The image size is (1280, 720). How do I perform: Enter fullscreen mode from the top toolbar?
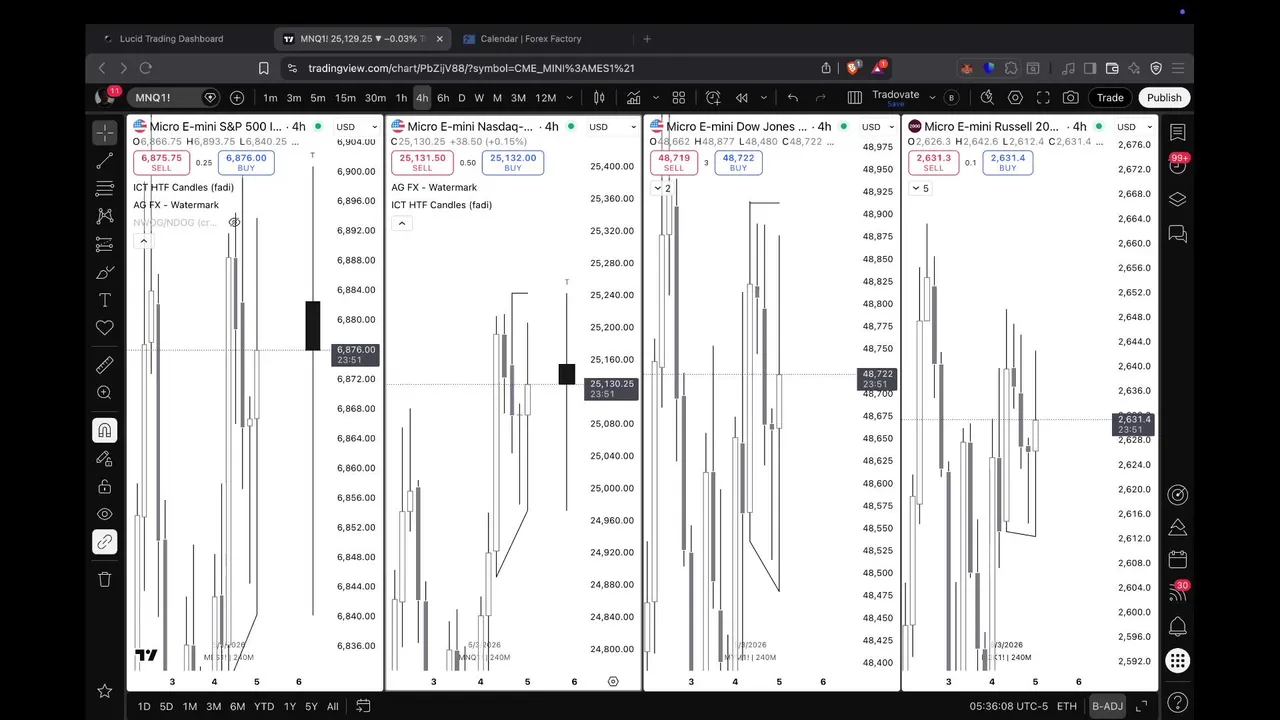(x=1043, y=97)
